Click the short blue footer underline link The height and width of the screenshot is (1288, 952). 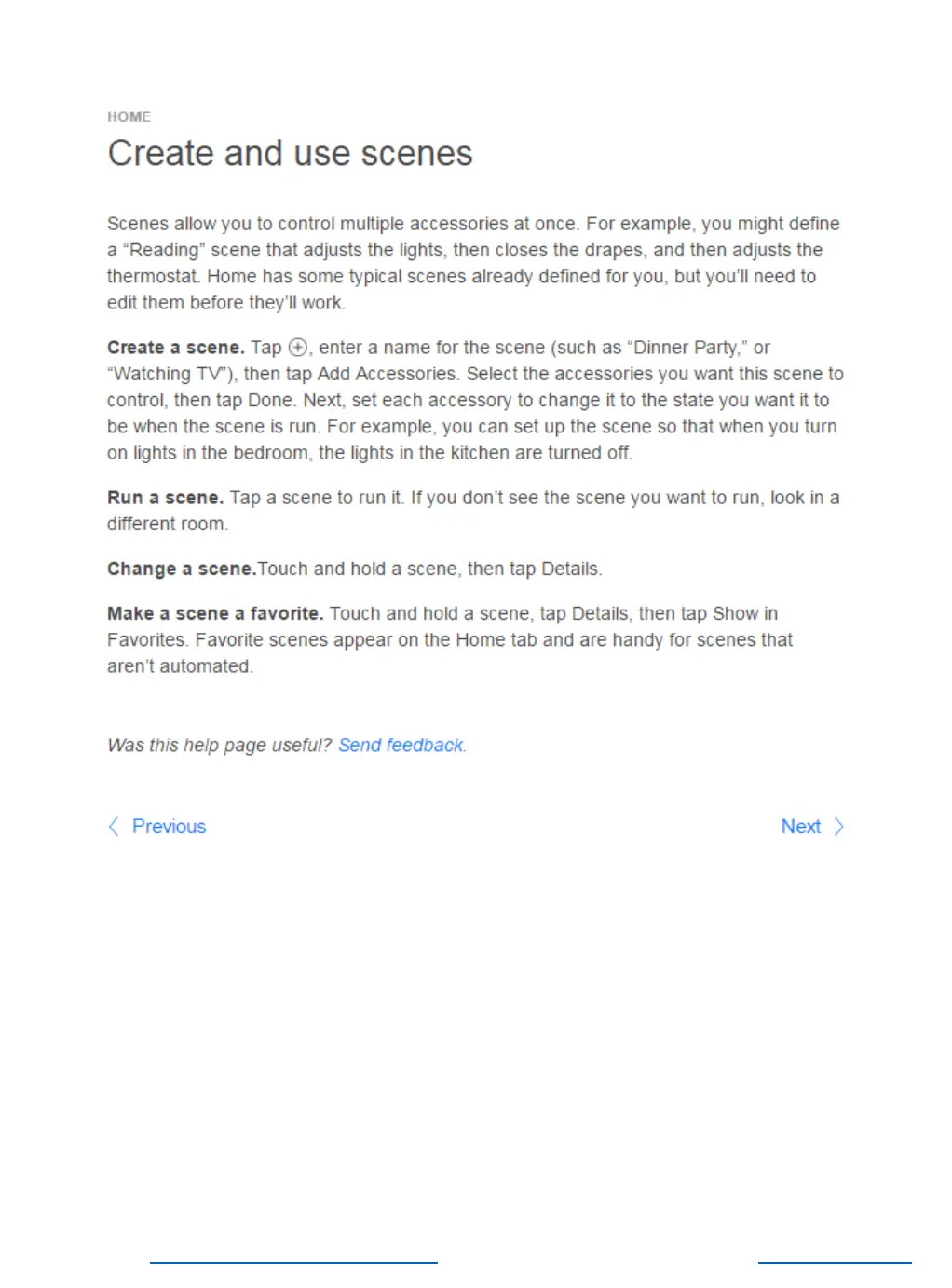tap(835, 1263)
